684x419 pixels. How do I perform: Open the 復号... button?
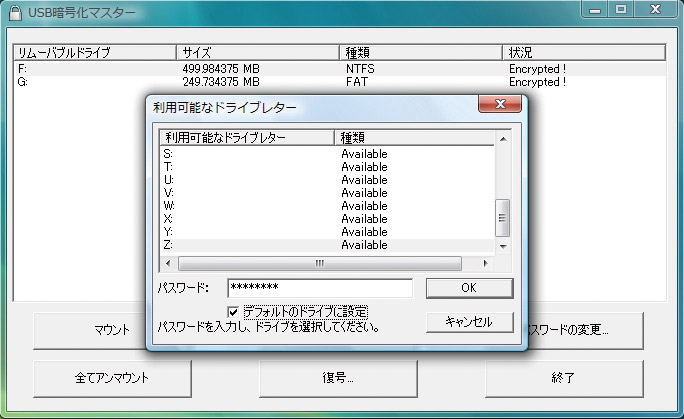[338, 378]
